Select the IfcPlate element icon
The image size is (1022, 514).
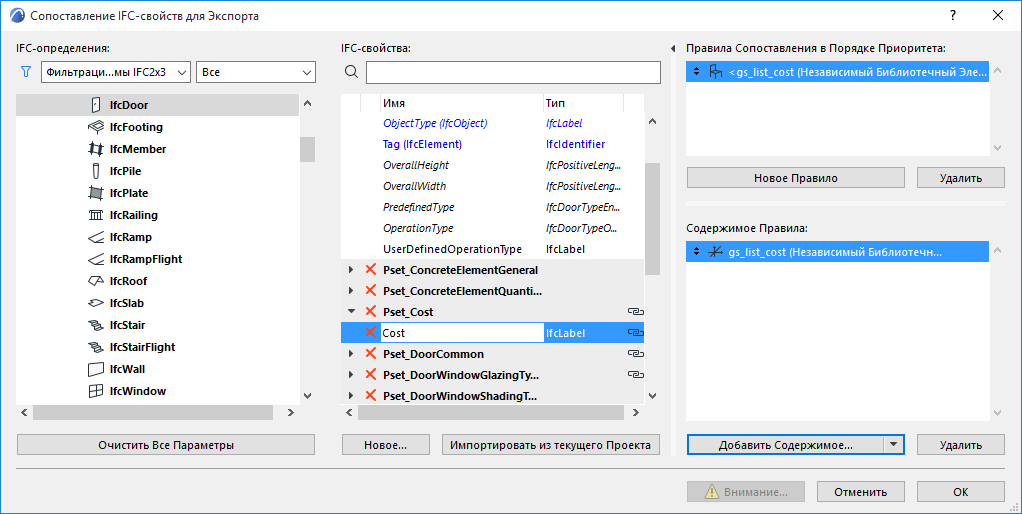(96, 193)
